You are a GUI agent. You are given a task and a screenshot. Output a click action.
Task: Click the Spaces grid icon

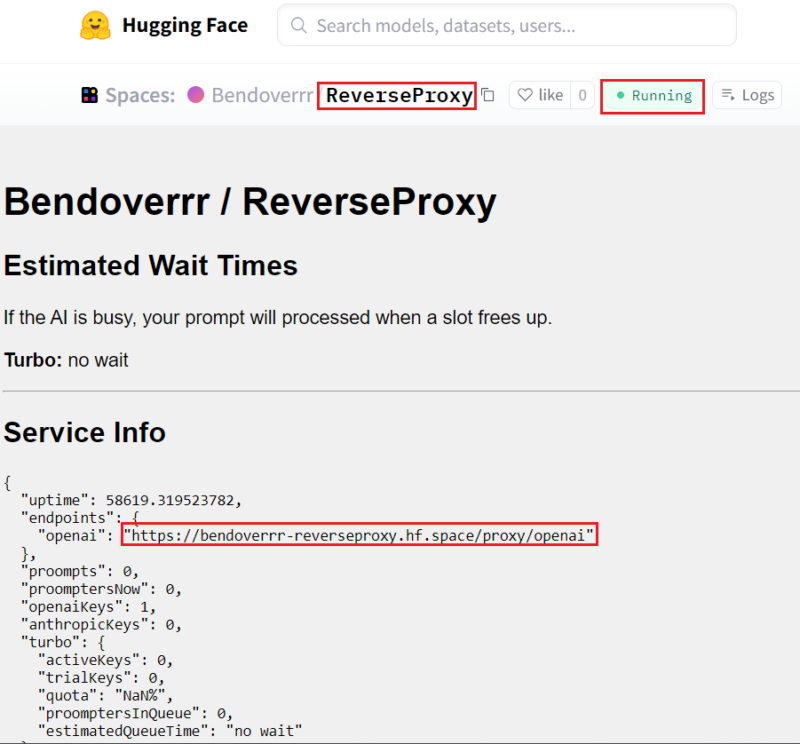point(89,95)
